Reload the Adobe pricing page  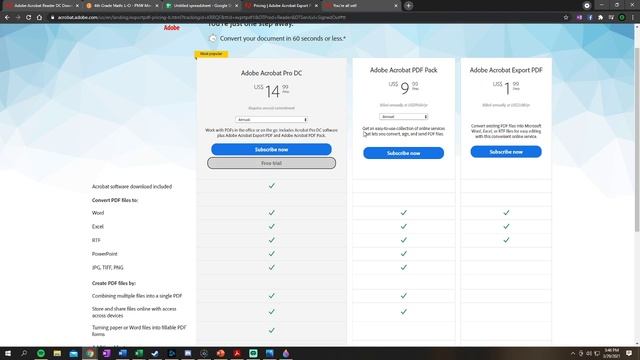click(28, 18)
